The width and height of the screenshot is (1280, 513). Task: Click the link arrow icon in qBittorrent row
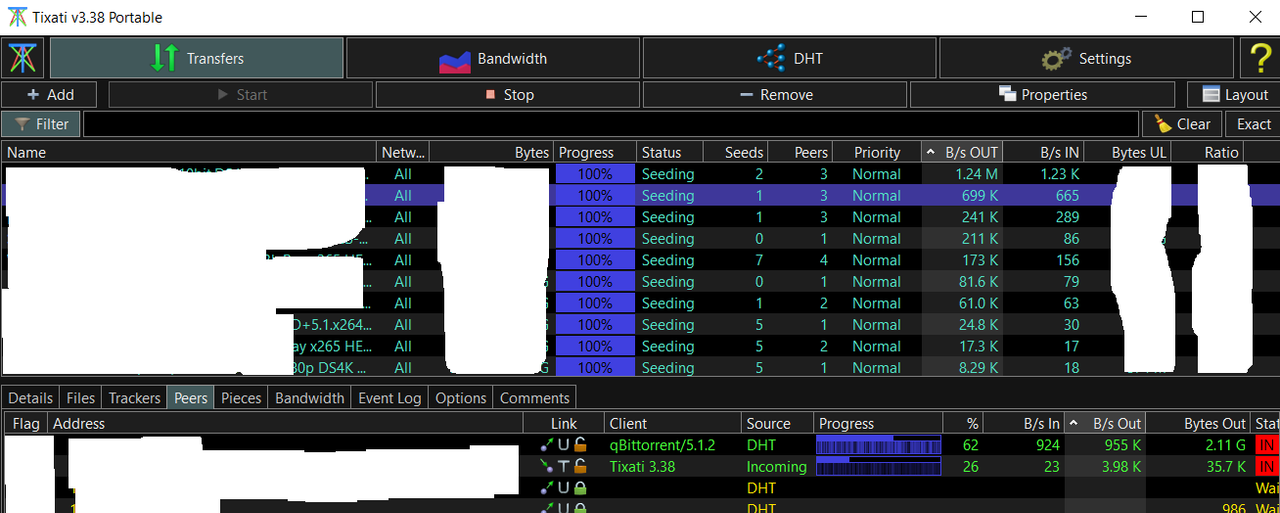(x=546, y=445)
